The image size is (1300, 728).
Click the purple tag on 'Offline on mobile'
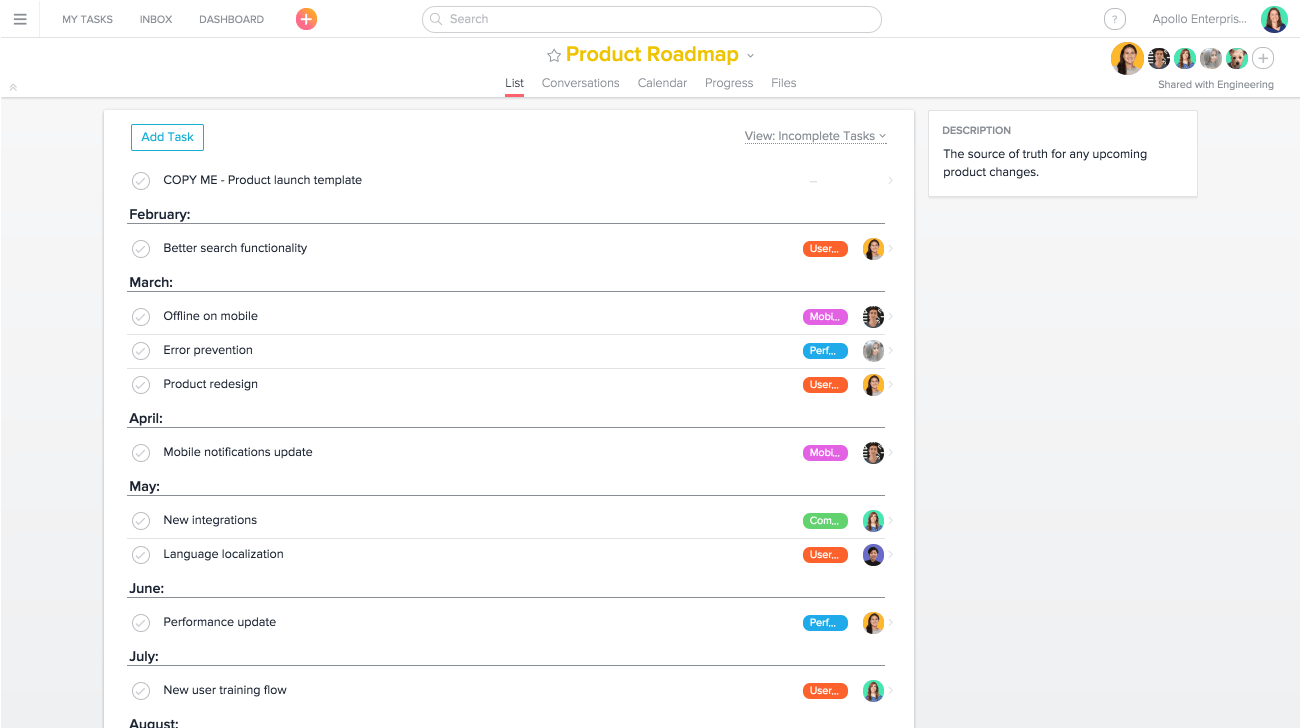(x=824, y=316)
